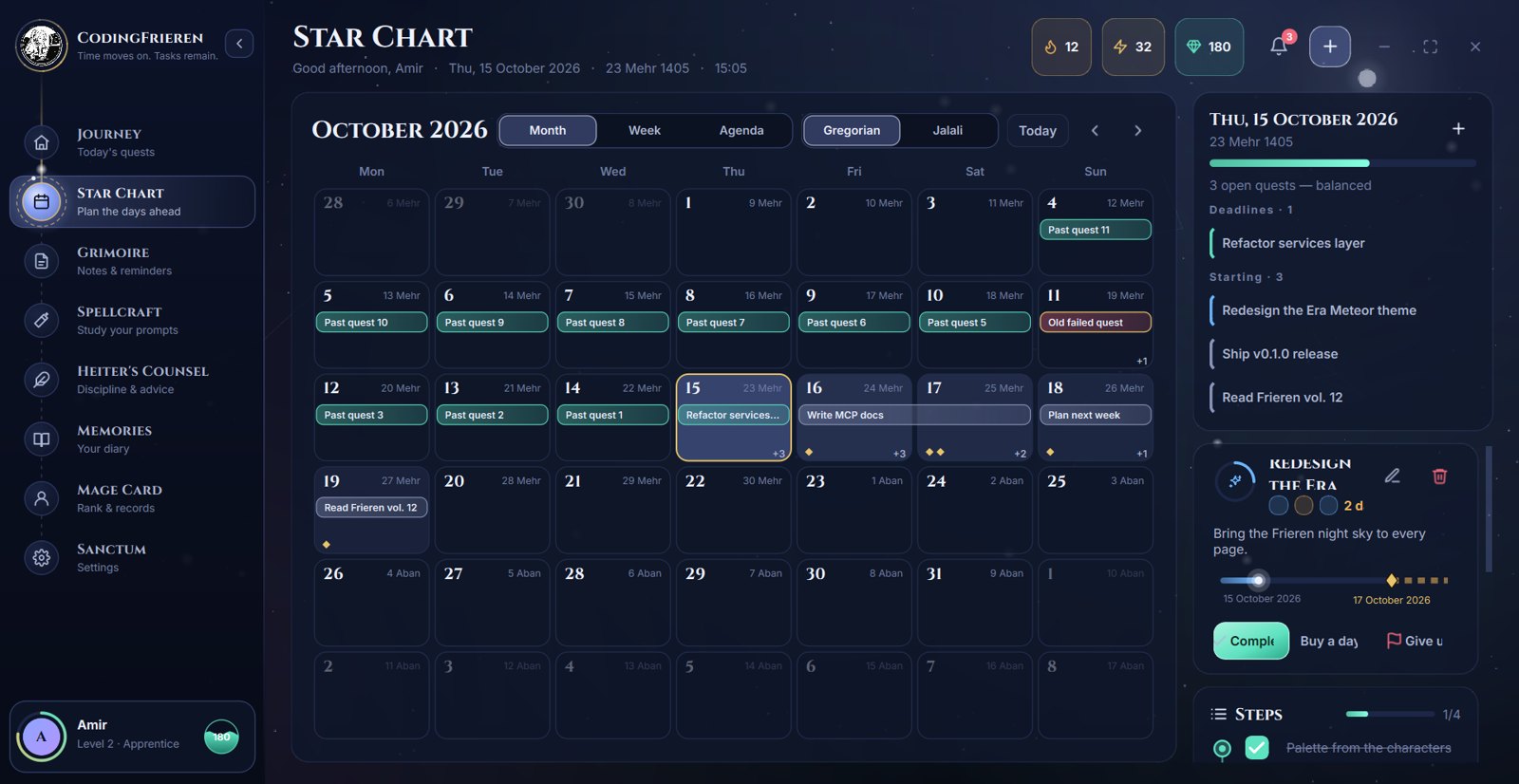
Task: Open the Grimoire notes icon
Action: click(x=41, y=261)
